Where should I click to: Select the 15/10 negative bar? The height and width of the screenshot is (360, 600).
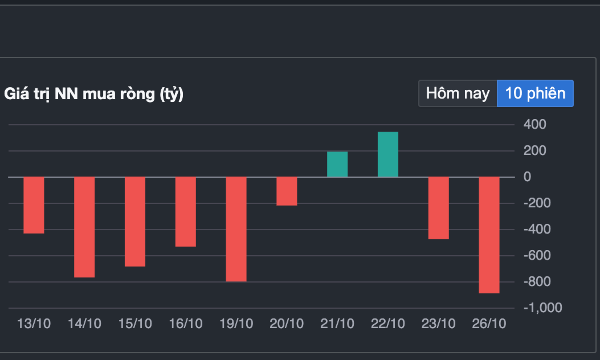[x=135, y=222]
